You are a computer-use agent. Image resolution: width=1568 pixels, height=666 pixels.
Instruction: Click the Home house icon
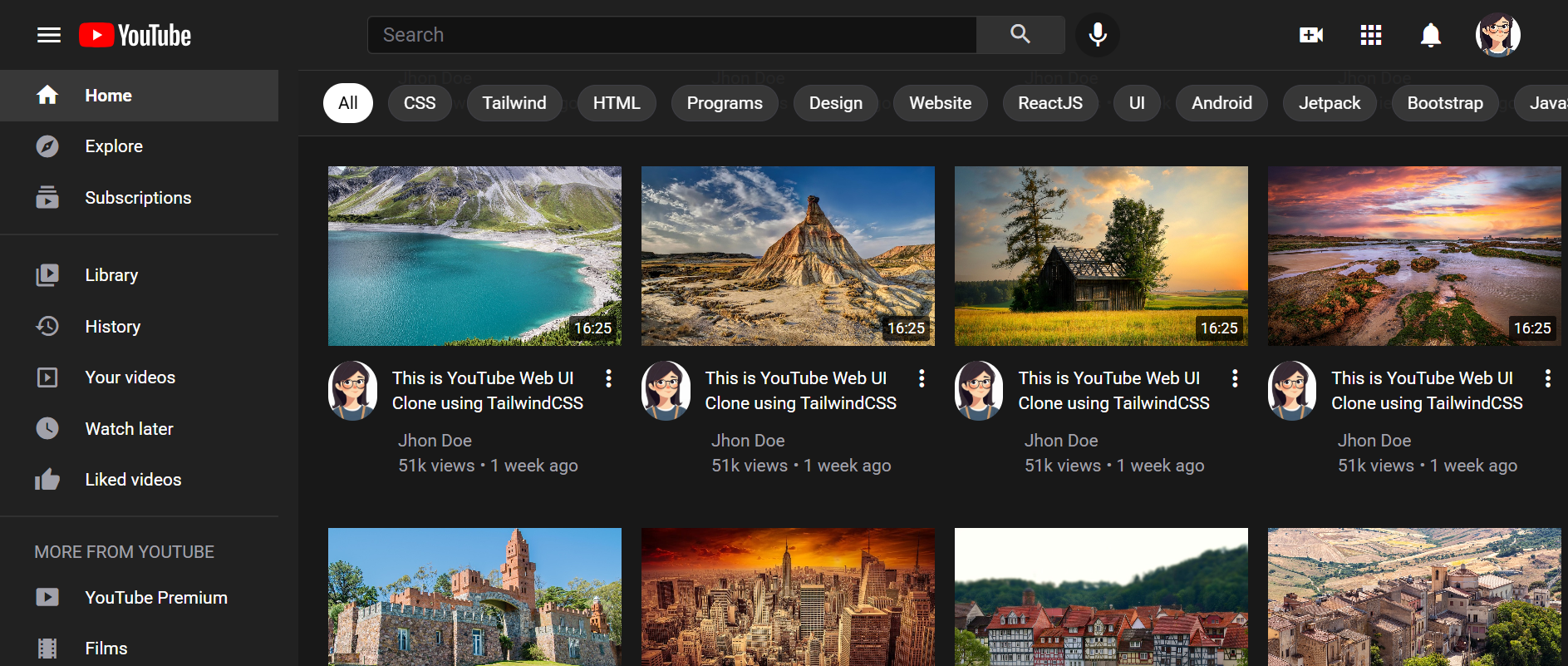coord(47,95)
